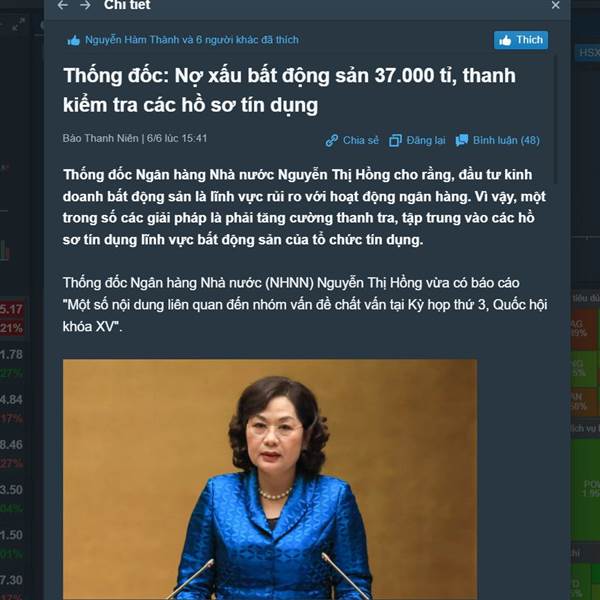Screen dimensions: 600x600
Task: Close the Chi tiết article panel
Action: 556,5
